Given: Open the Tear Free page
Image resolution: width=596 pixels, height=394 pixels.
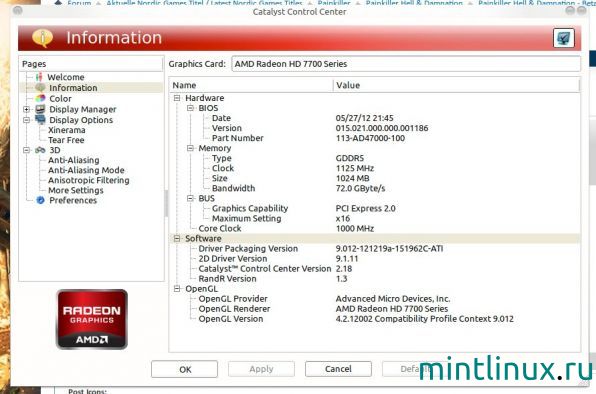Looking at the screenshot, I should (x=66, y=140).
